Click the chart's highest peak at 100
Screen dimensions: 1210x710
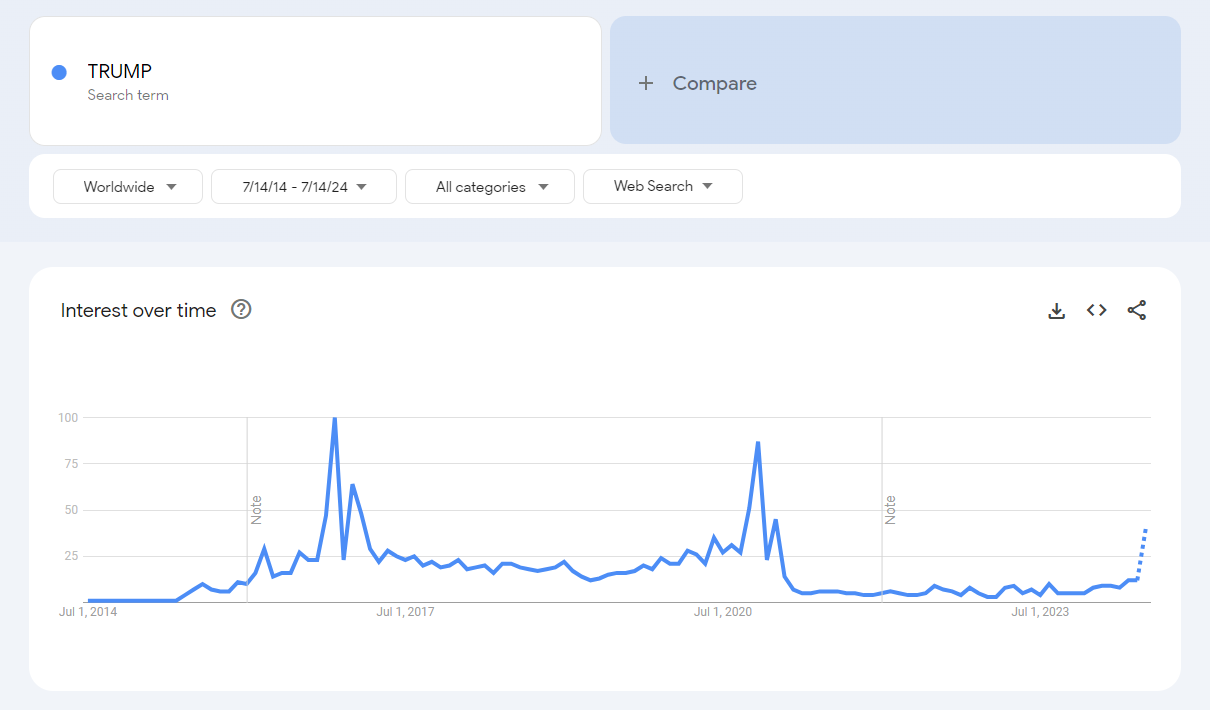click(334, 419)
